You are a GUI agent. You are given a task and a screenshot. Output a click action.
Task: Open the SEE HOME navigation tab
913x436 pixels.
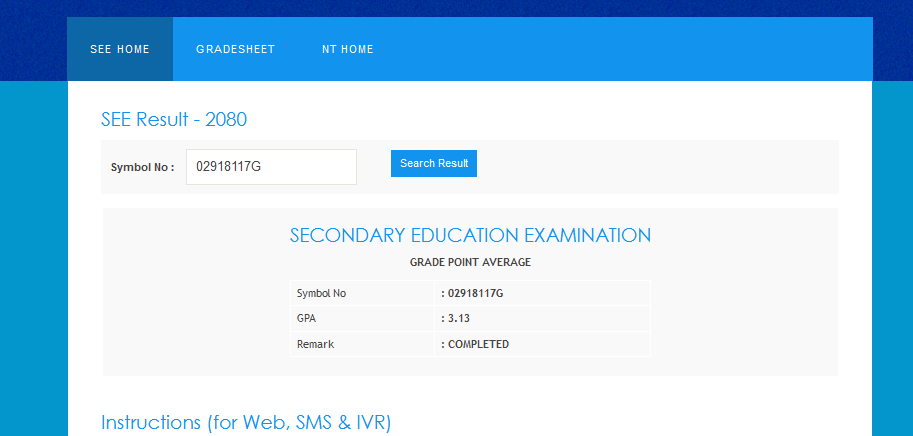120,49
